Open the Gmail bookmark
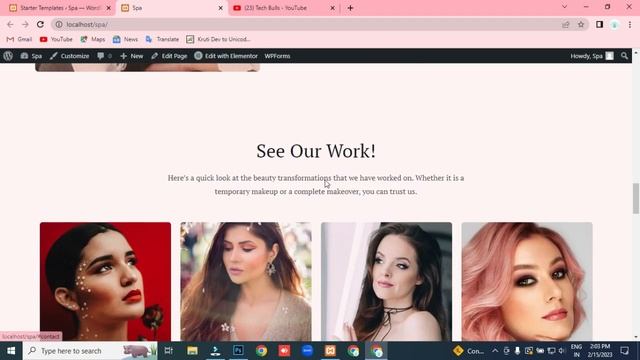 click(x=19, y=39)
